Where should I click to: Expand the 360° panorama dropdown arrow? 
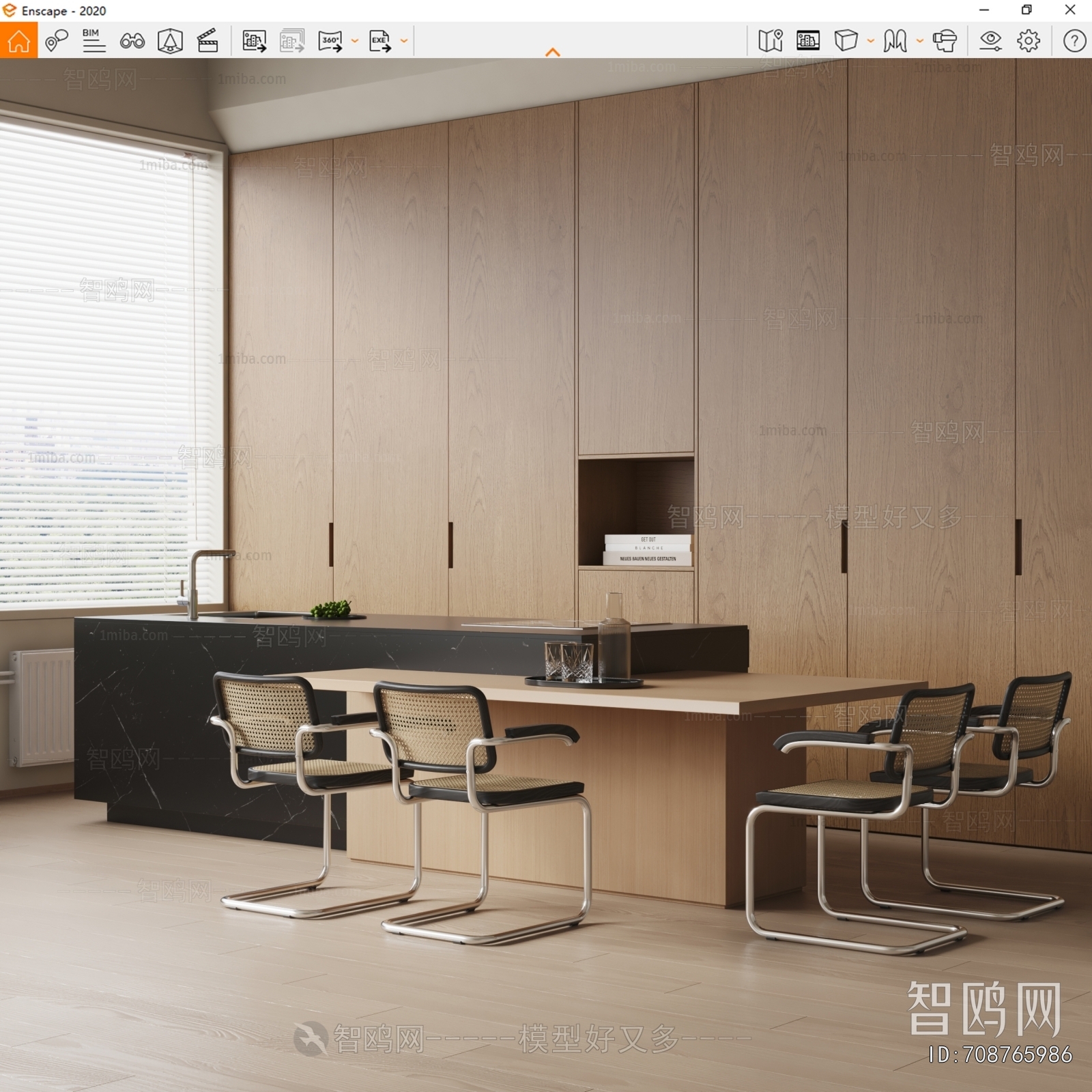click(355, 41)
